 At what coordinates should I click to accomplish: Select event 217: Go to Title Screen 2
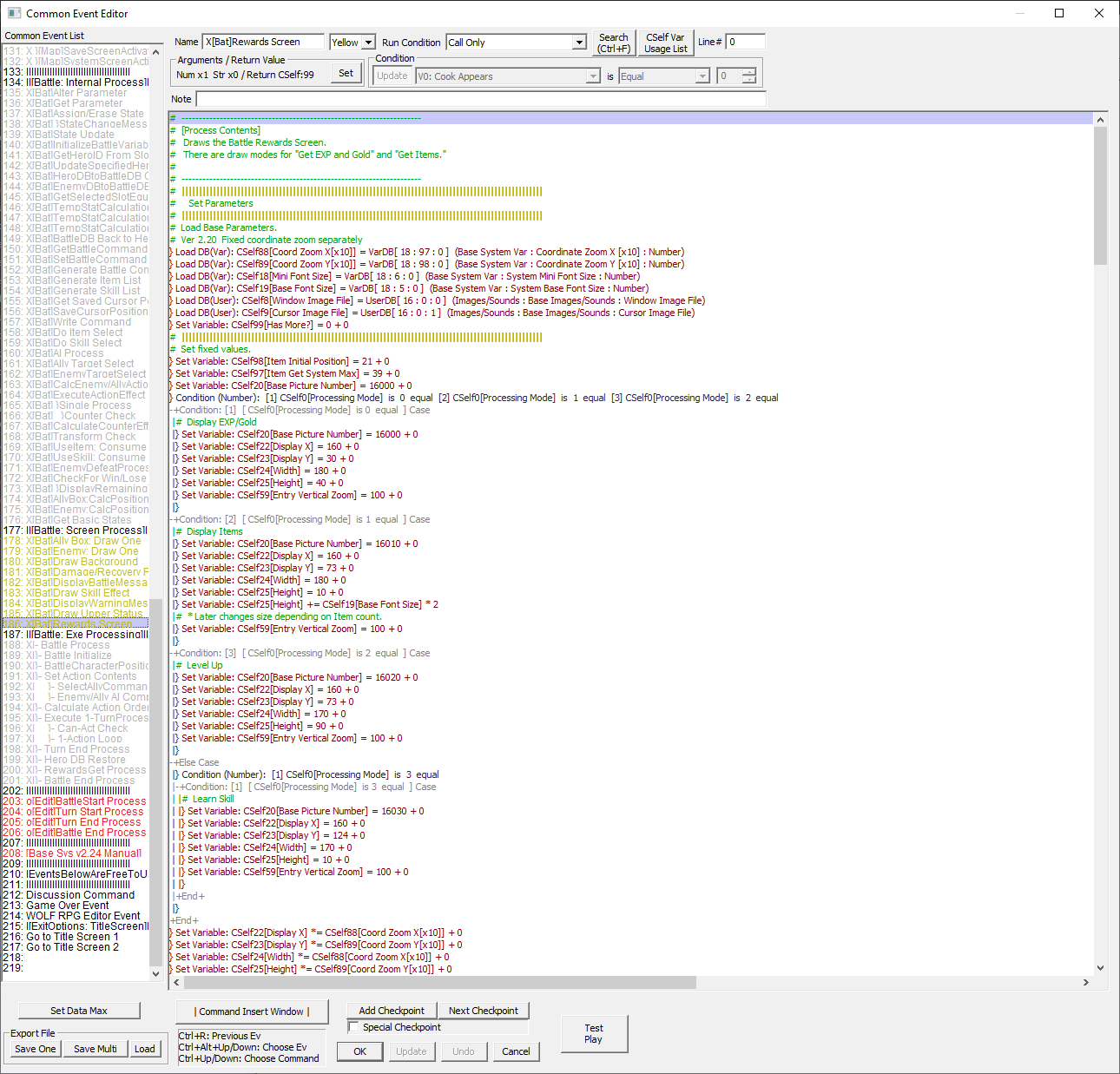pos(76,947)
